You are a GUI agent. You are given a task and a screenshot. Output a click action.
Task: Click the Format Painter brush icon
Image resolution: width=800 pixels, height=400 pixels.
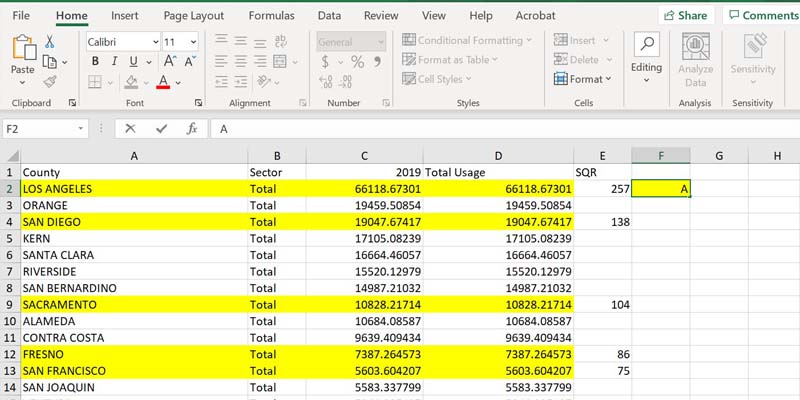[x=50, y=80]
